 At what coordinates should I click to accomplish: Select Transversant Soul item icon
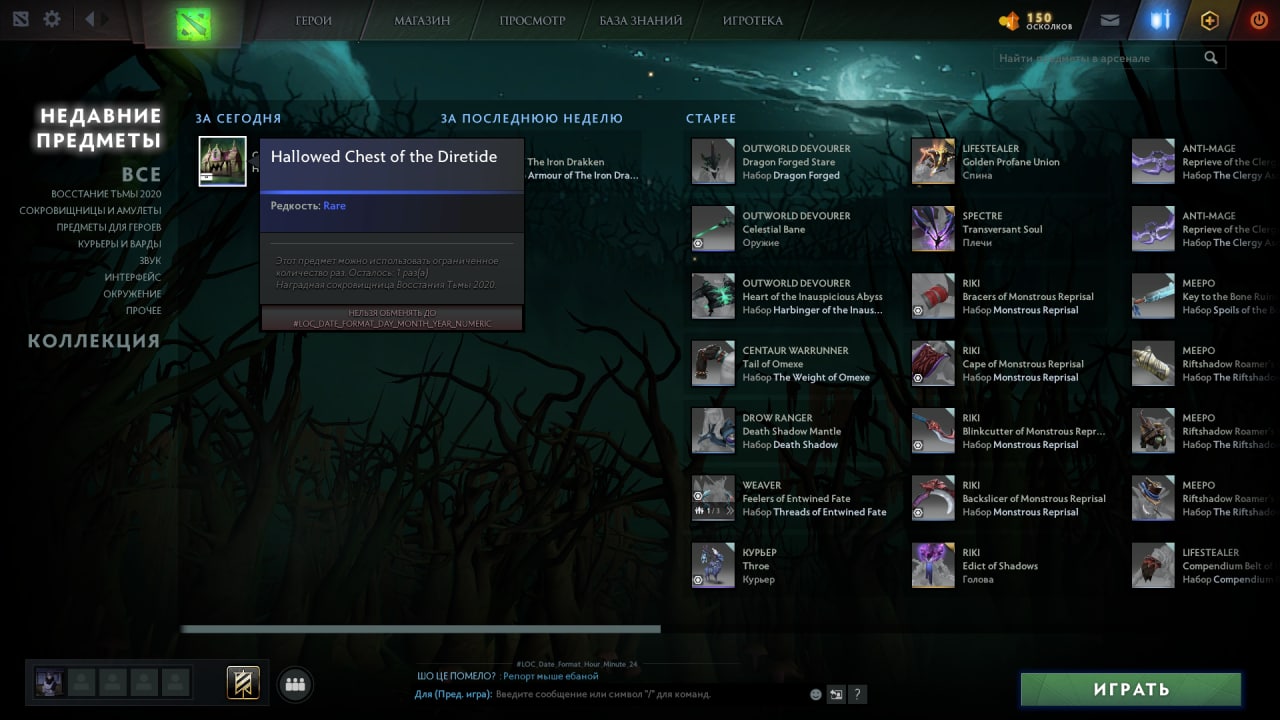click(933, 229)
